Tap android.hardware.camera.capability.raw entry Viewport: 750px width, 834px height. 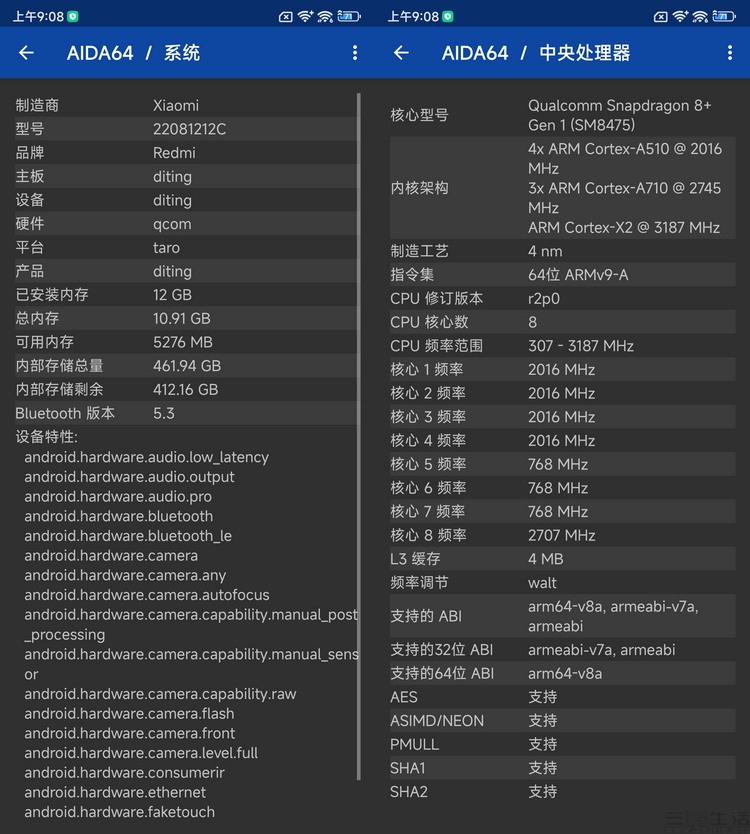(160, 694)
